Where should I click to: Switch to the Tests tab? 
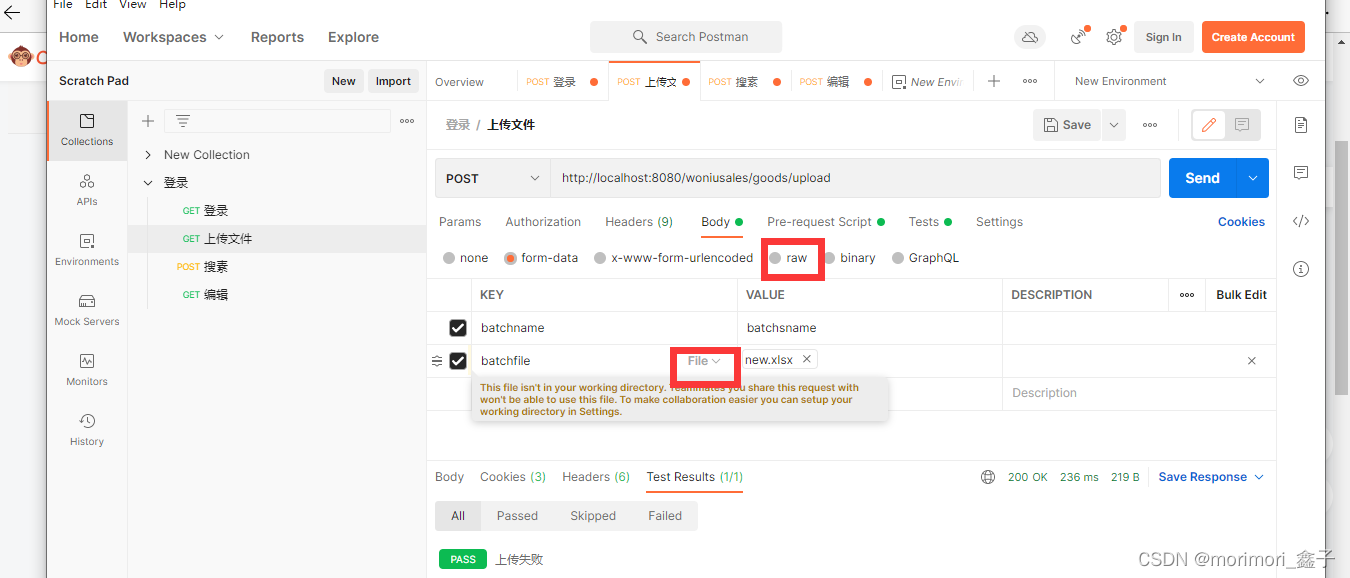click(930, 222)
